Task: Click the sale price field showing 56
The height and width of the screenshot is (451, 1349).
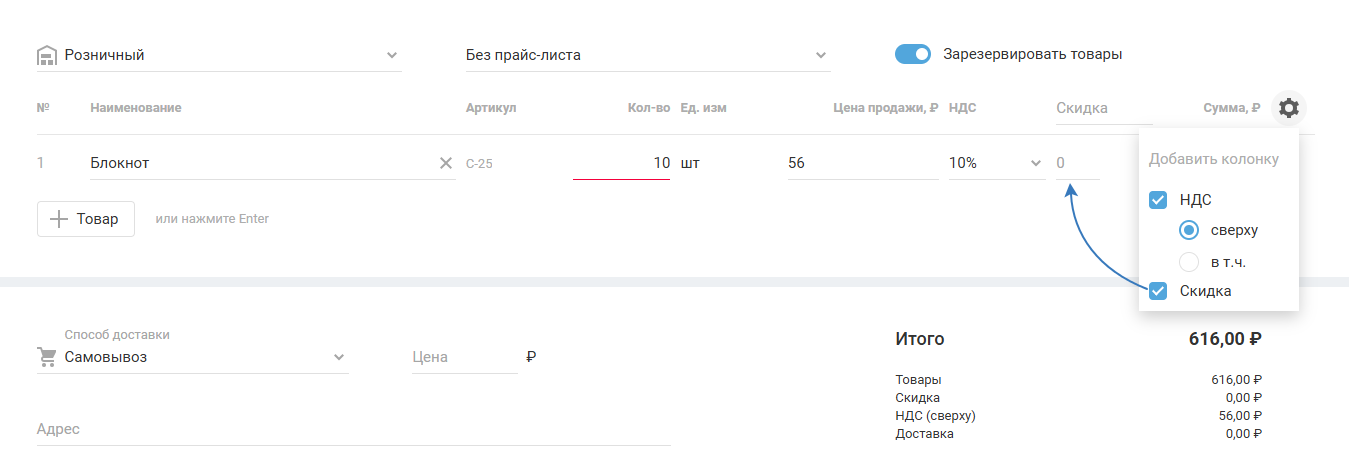Action: [x=861, y=163]
